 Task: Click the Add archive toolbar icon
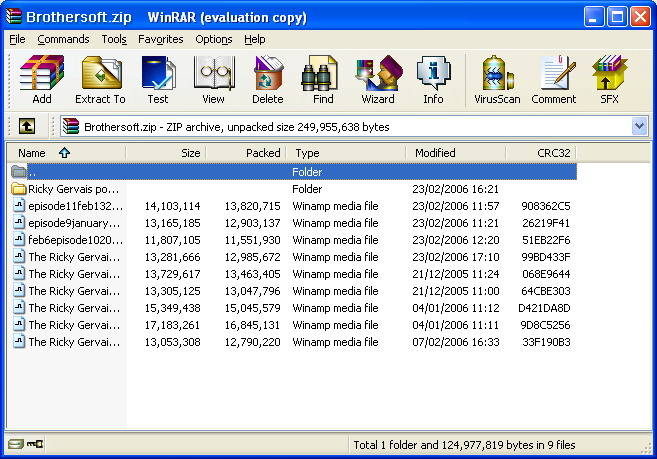pyautogui.click(x=42, y=80)
